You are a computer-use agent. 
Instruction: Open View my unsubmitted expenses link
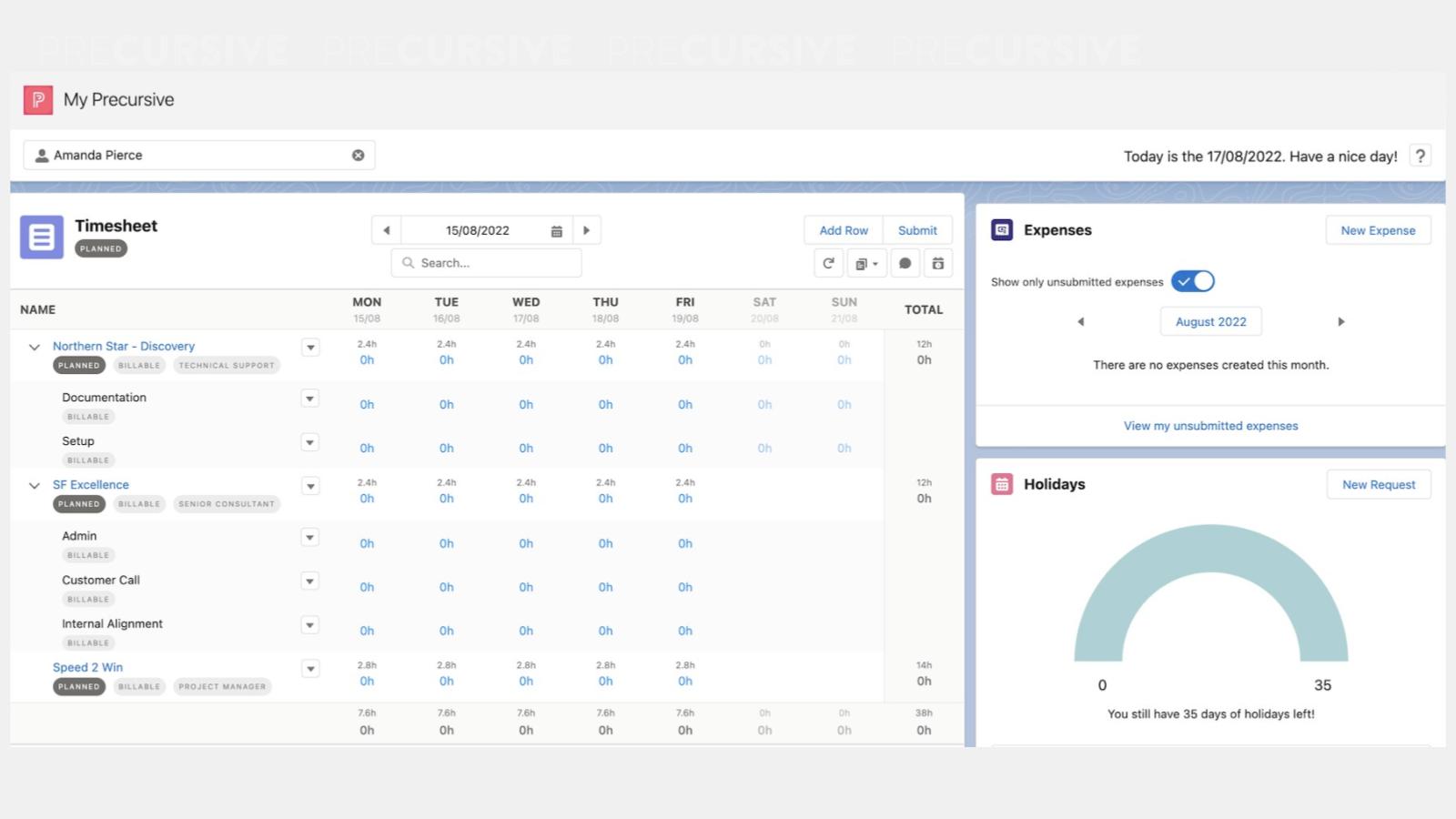pos(1210,426)
